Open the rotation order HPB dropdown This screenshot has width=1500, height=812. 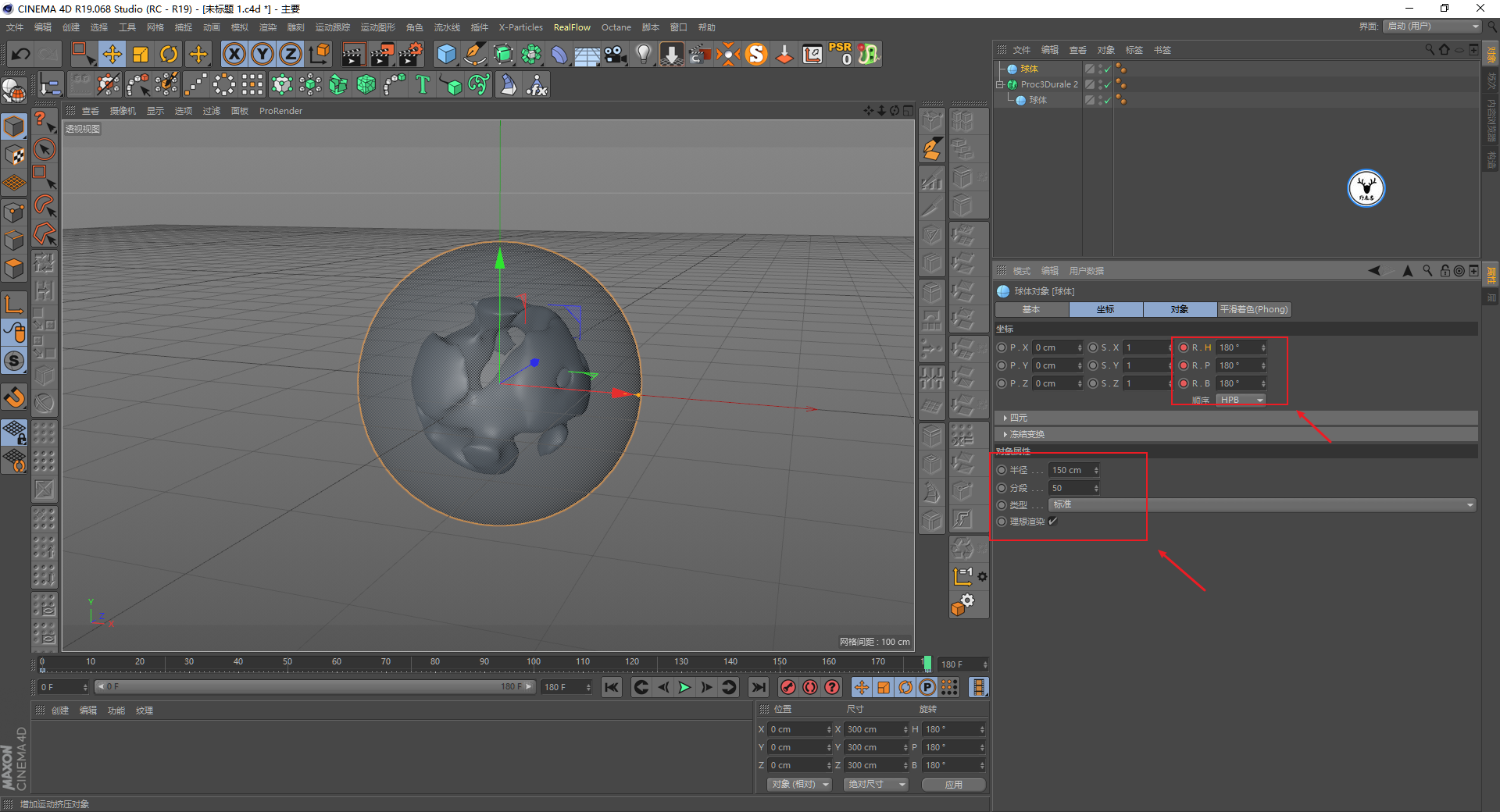tap(1241, 400)
